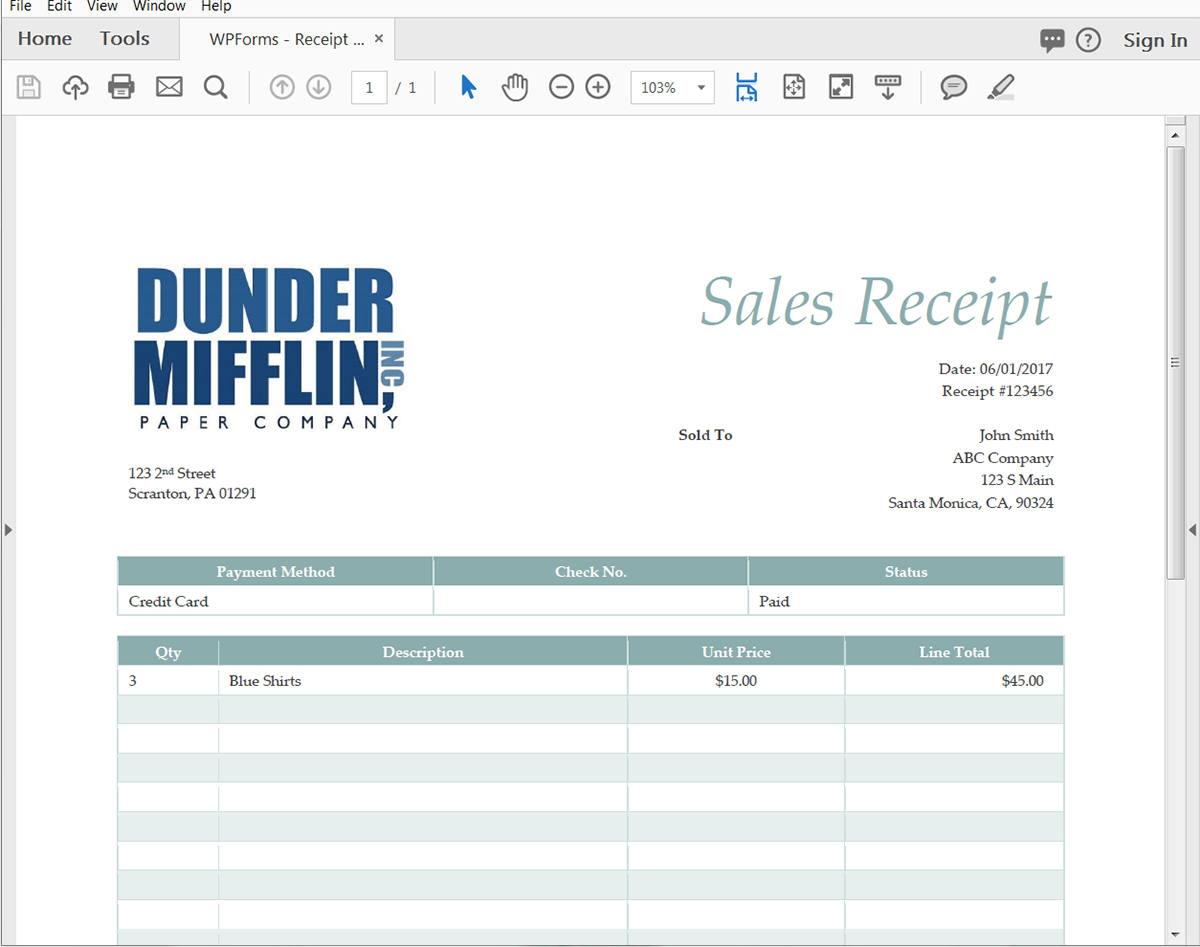The width and height of the screenshot is (1200, 947).
Task: Click the Paid status cell
Action: pyautogui.click(x=905, y=601)
